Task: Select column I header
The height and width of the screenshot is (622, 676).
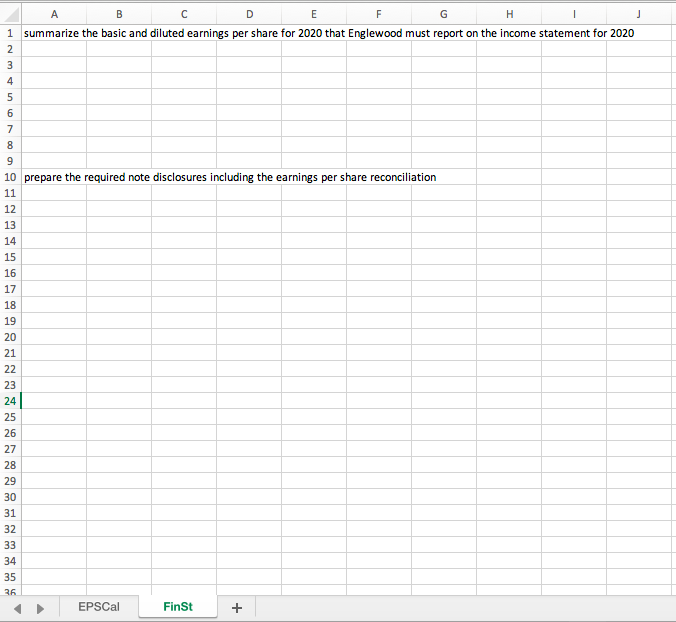Action: (x=574, y=14)
